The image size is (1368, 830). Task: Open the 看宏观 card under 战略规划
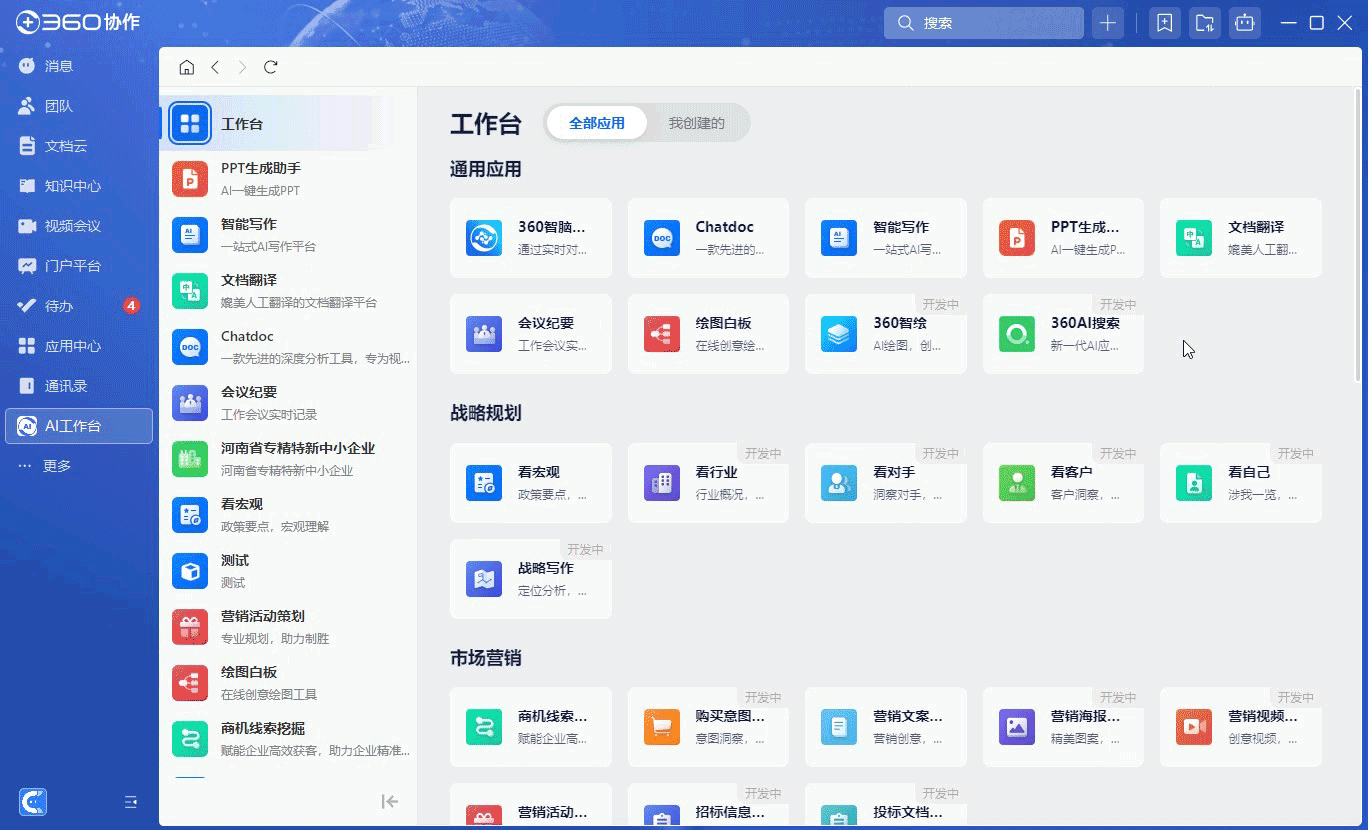tap(531, 483)
